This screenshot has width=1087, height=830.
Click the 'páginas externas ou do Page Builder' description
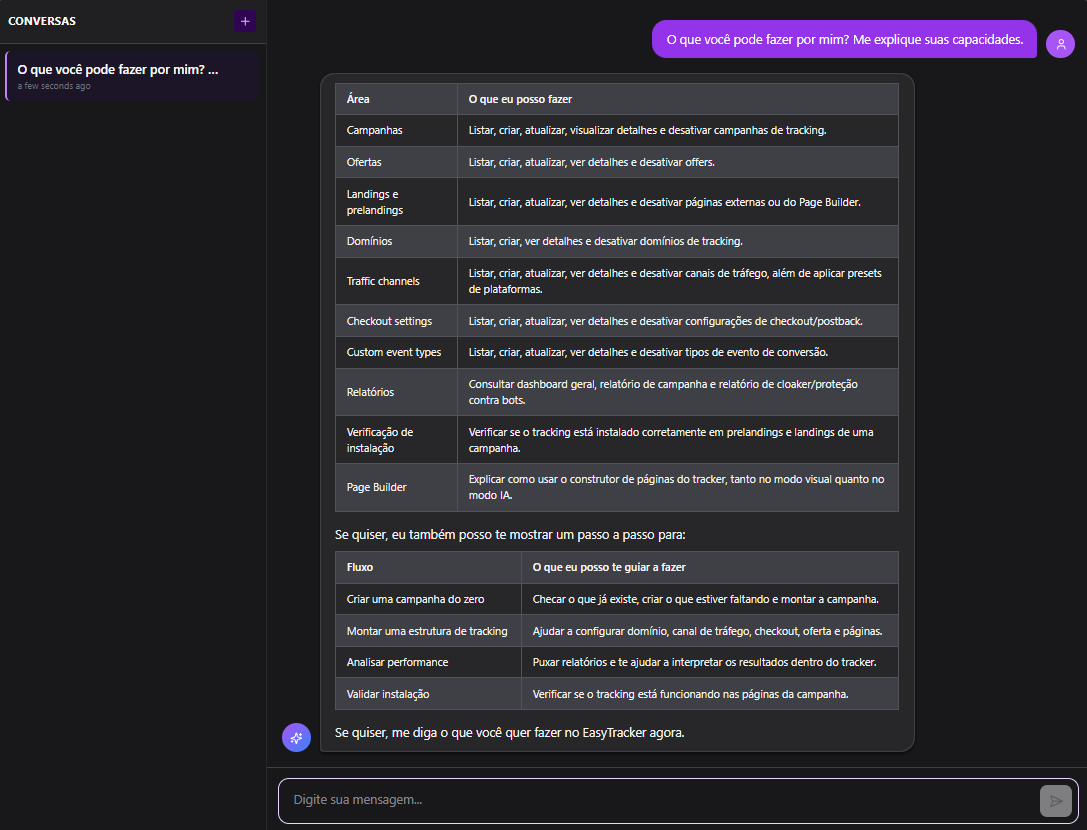[677, 202]
